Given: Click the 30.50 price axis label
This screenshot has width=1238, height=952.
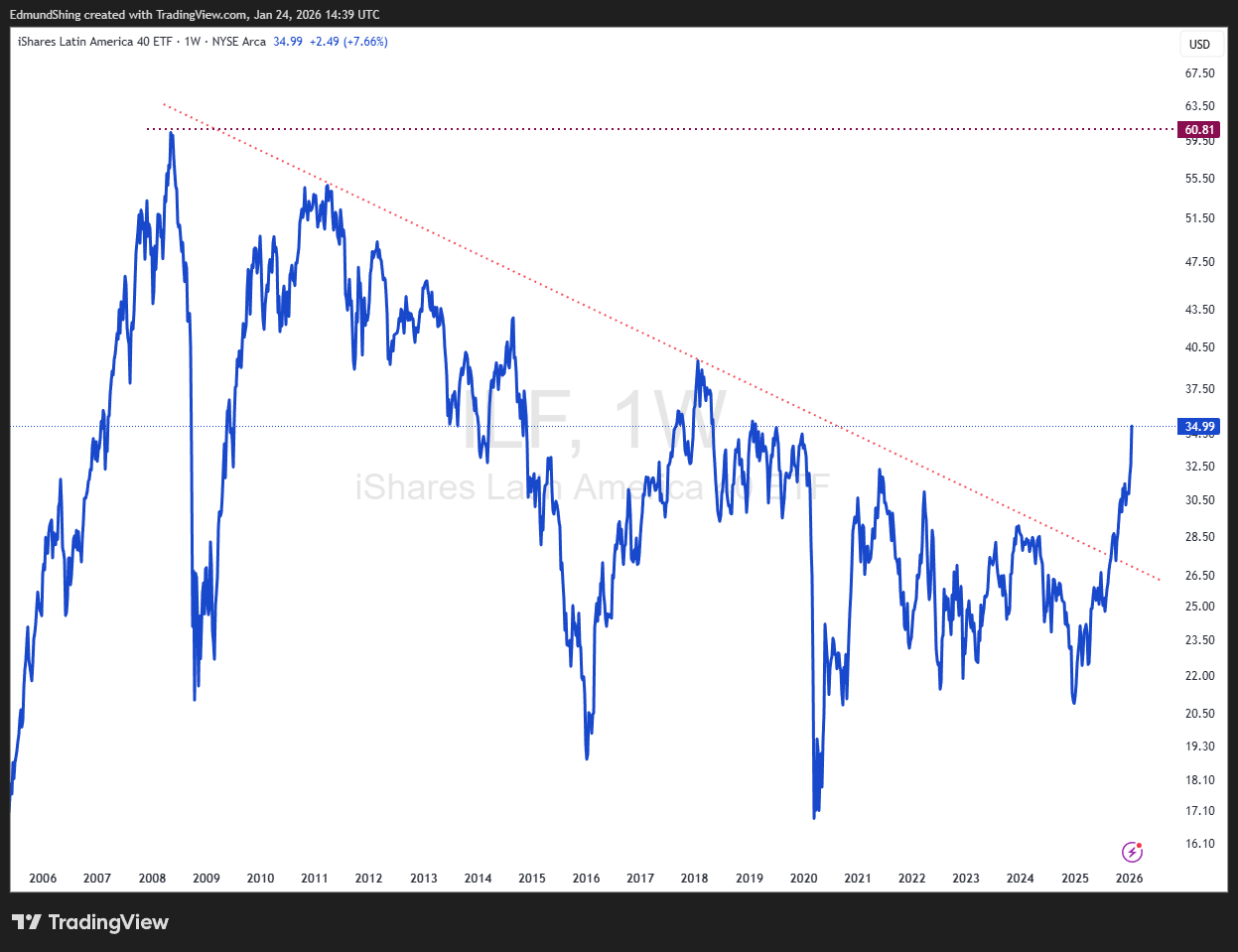Looking at the screenshot, I should [x=1199, y=500].
